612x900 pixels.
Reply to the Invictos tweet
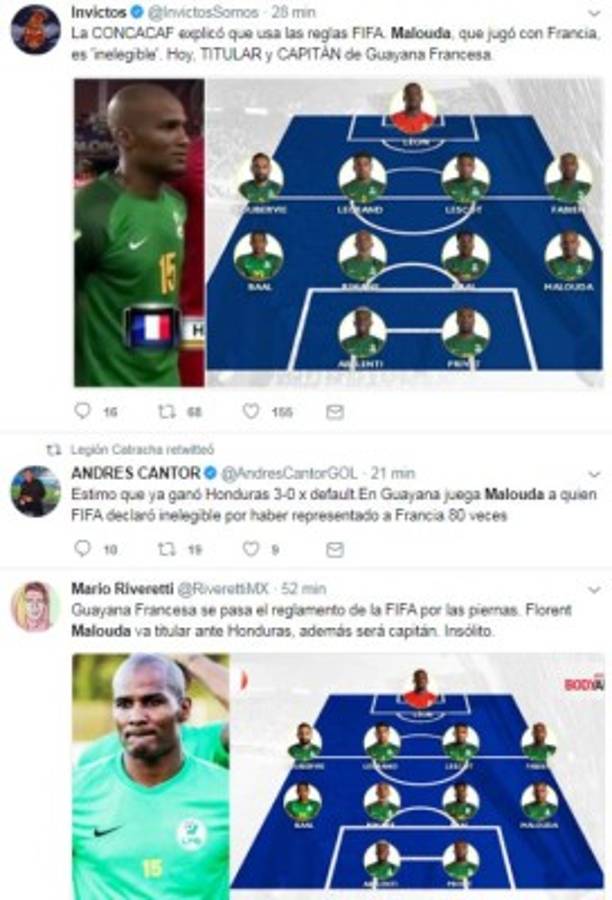(x=83, y=411)
